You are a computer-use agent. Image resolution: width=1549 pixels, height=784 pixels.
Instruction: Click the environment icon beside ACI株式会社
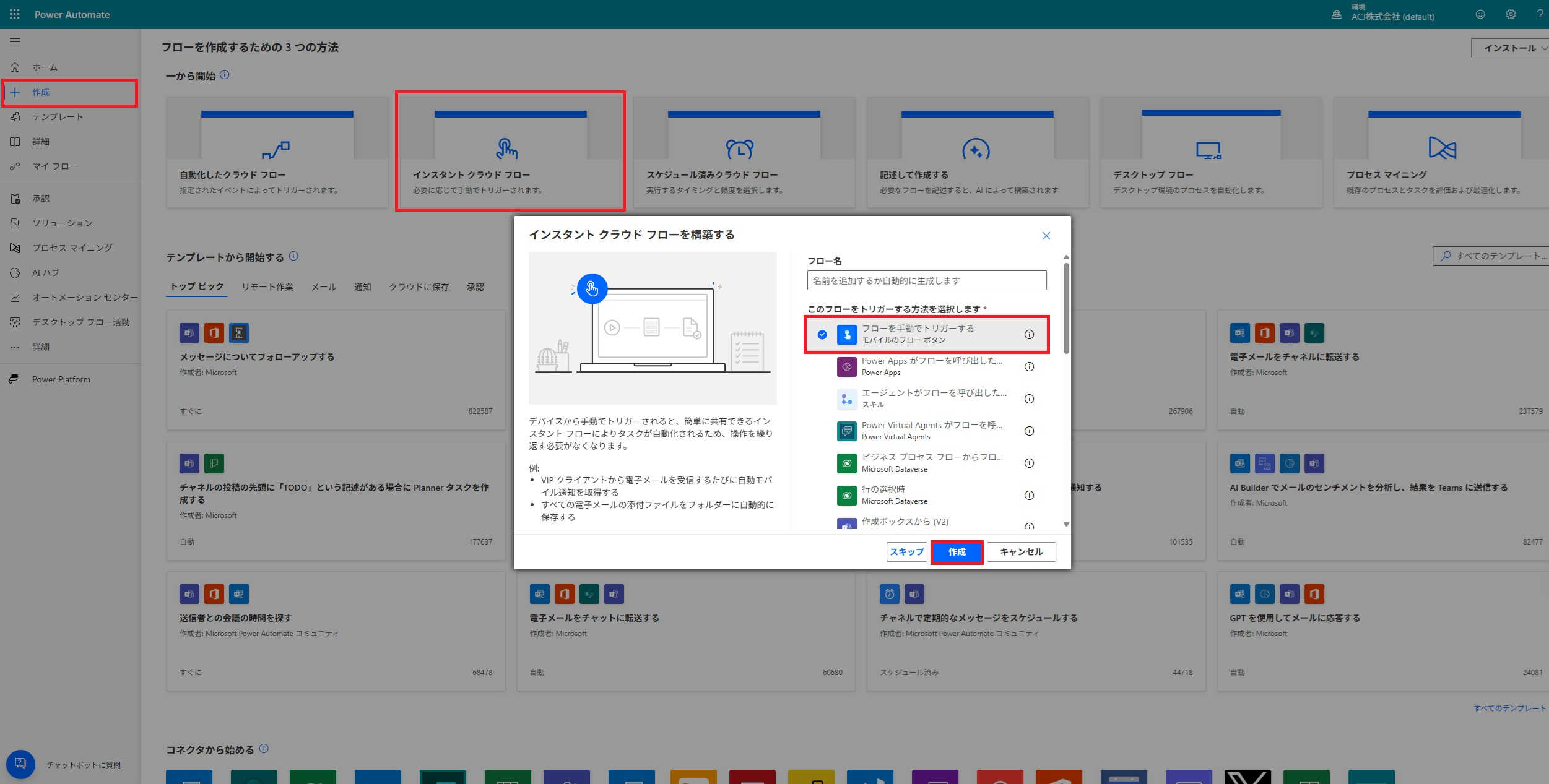pos(1337,14)
